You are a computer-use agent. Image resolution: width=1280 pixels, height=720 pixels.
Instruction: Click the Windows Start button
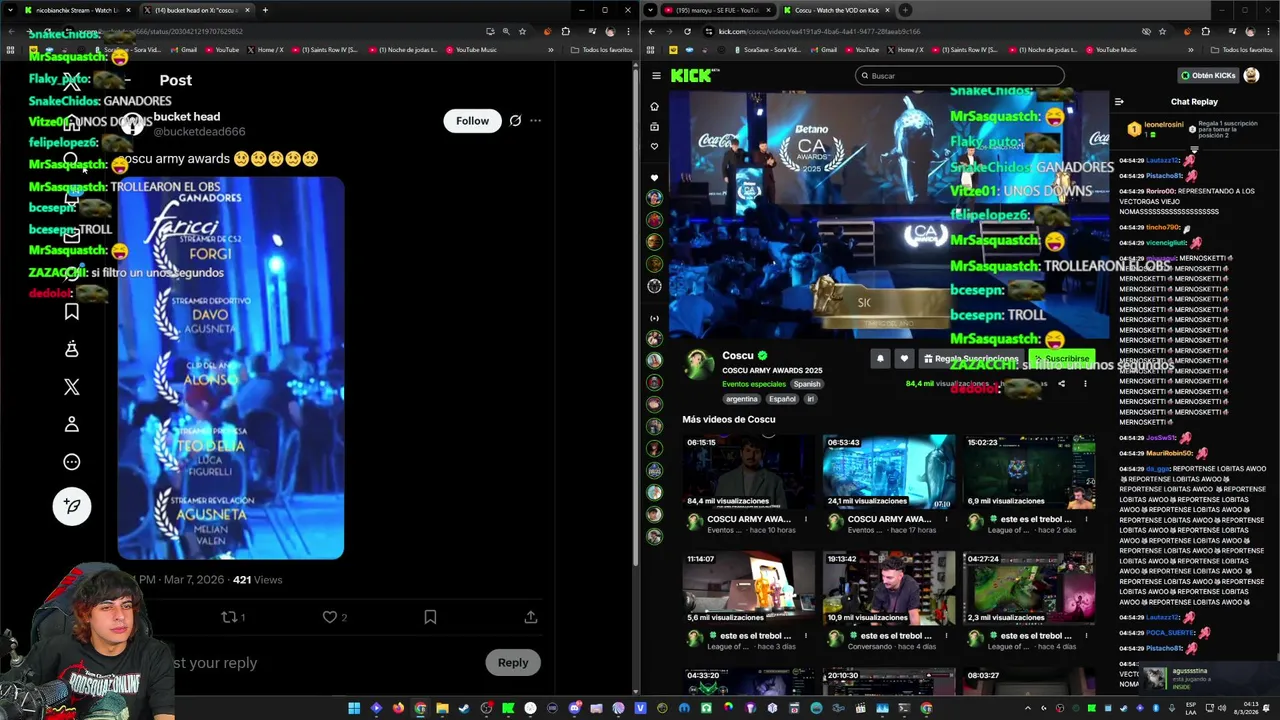[x=354, y=708]
